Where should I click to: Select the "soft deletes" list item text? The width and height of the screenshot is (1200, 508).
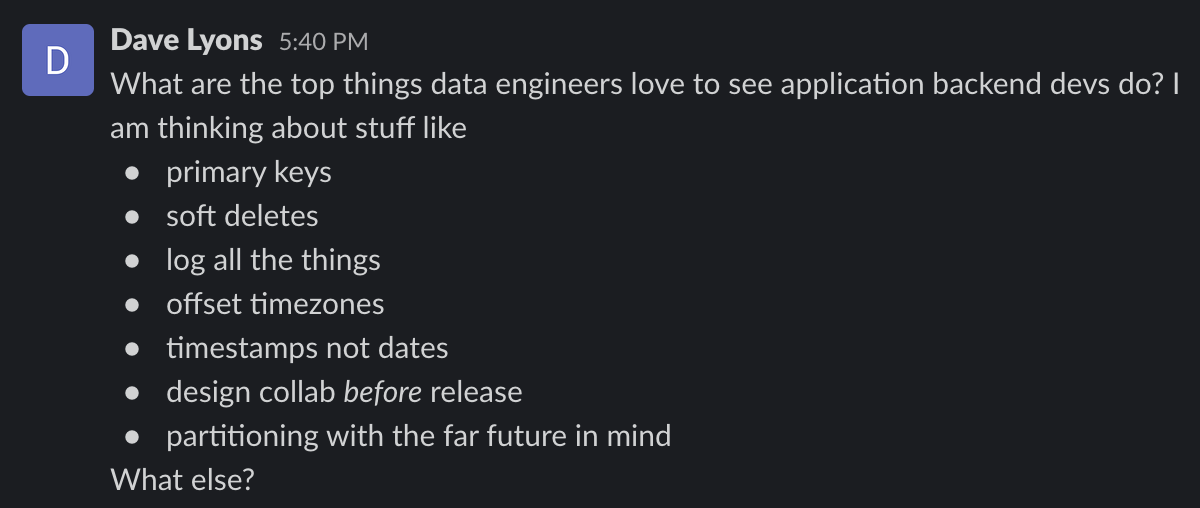tap(242, 217)
